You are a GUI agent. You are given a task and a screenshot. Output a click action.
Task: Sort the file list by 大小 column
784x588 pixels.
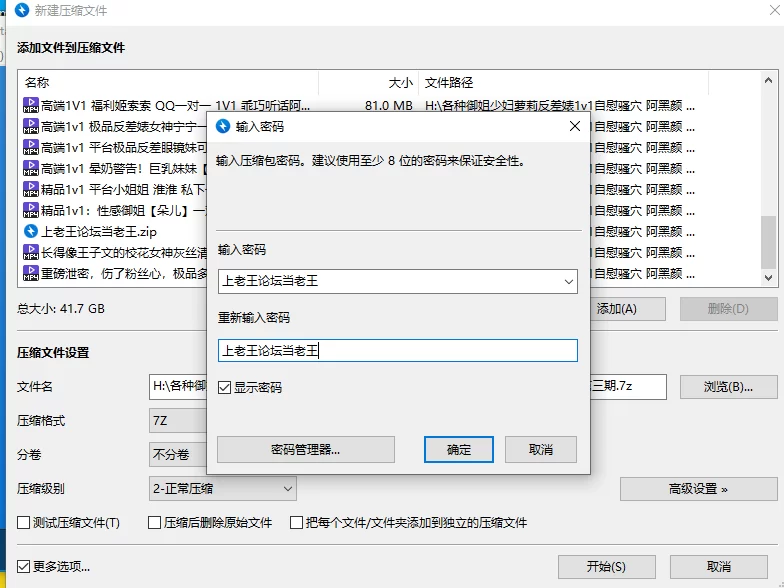pyautogui.click(x=368, y=82)
